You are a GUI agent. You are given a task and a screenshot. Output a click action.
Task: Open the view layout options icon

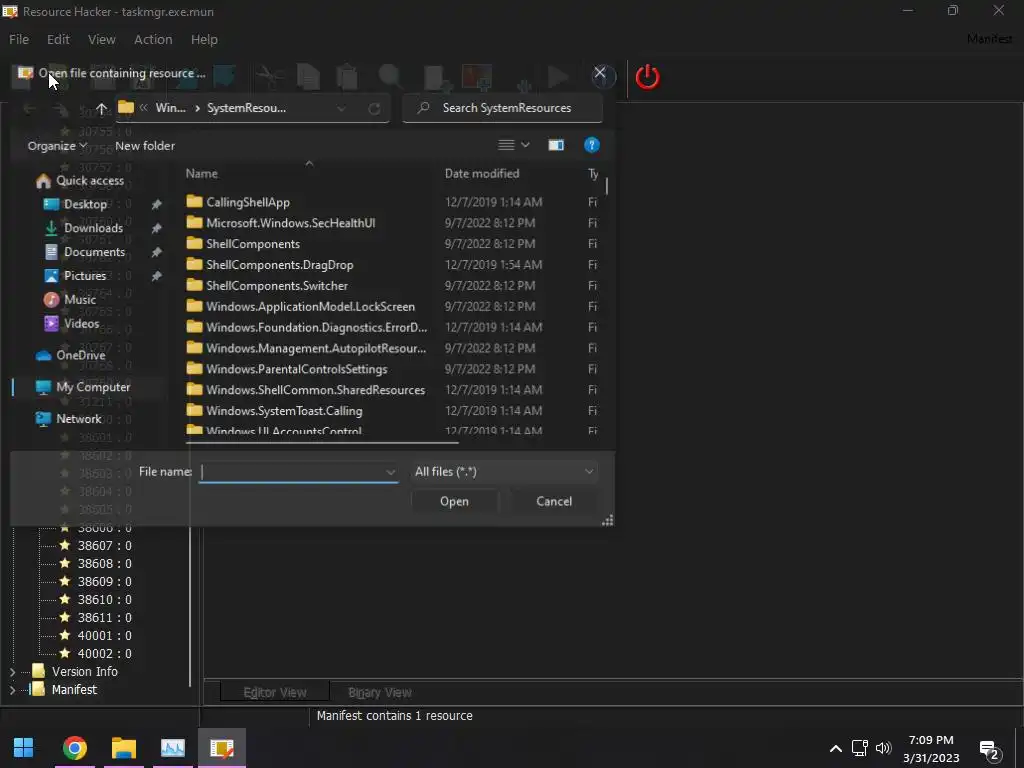(506, 145)
